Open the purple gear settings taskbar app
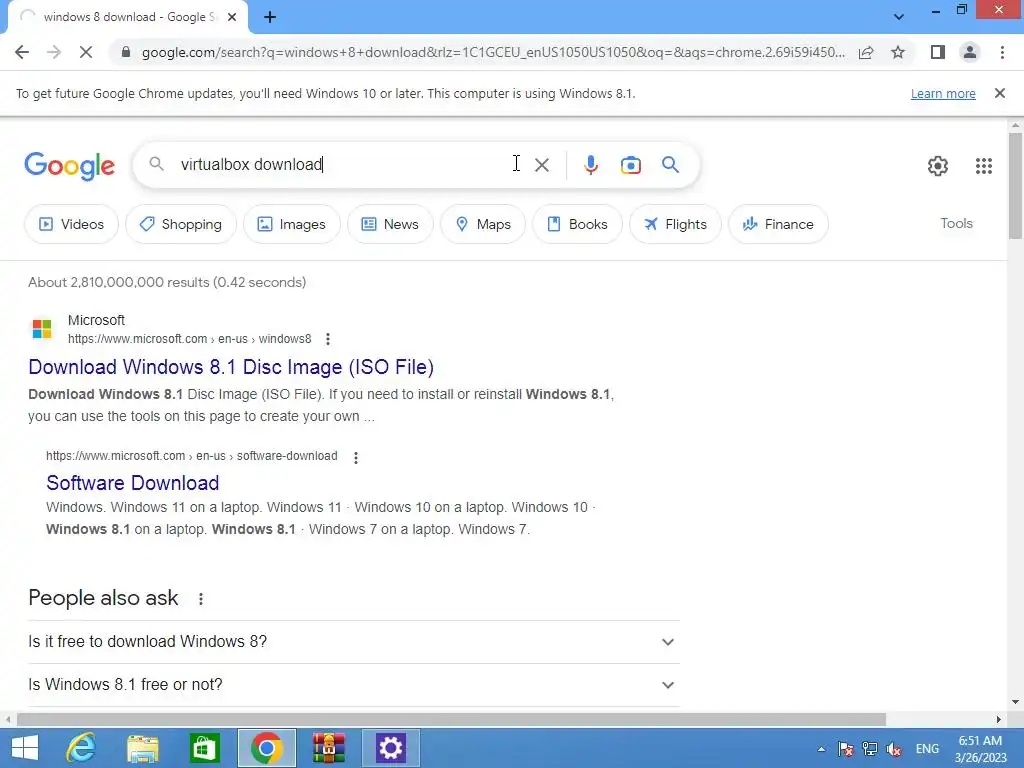Image resolution: width=1024 pixels, height=768 pixels. tap(391, 748)
